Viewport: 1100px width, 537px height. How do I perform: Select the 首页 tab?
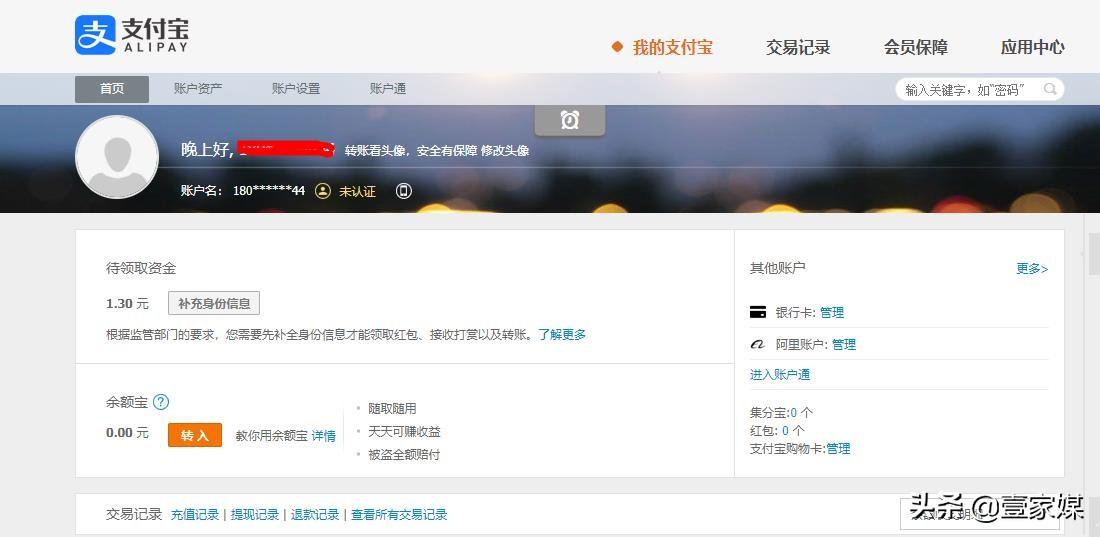[112, 89]
